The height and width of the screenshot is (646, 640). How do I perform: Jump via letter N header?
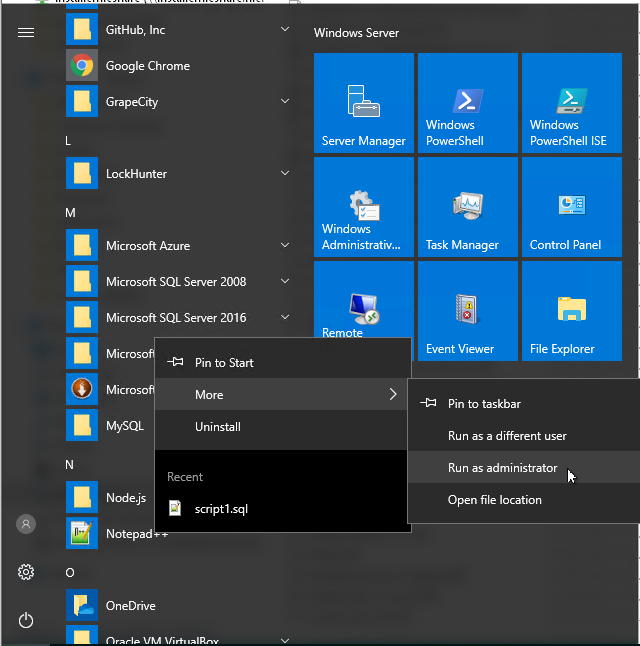pos(69,465)
